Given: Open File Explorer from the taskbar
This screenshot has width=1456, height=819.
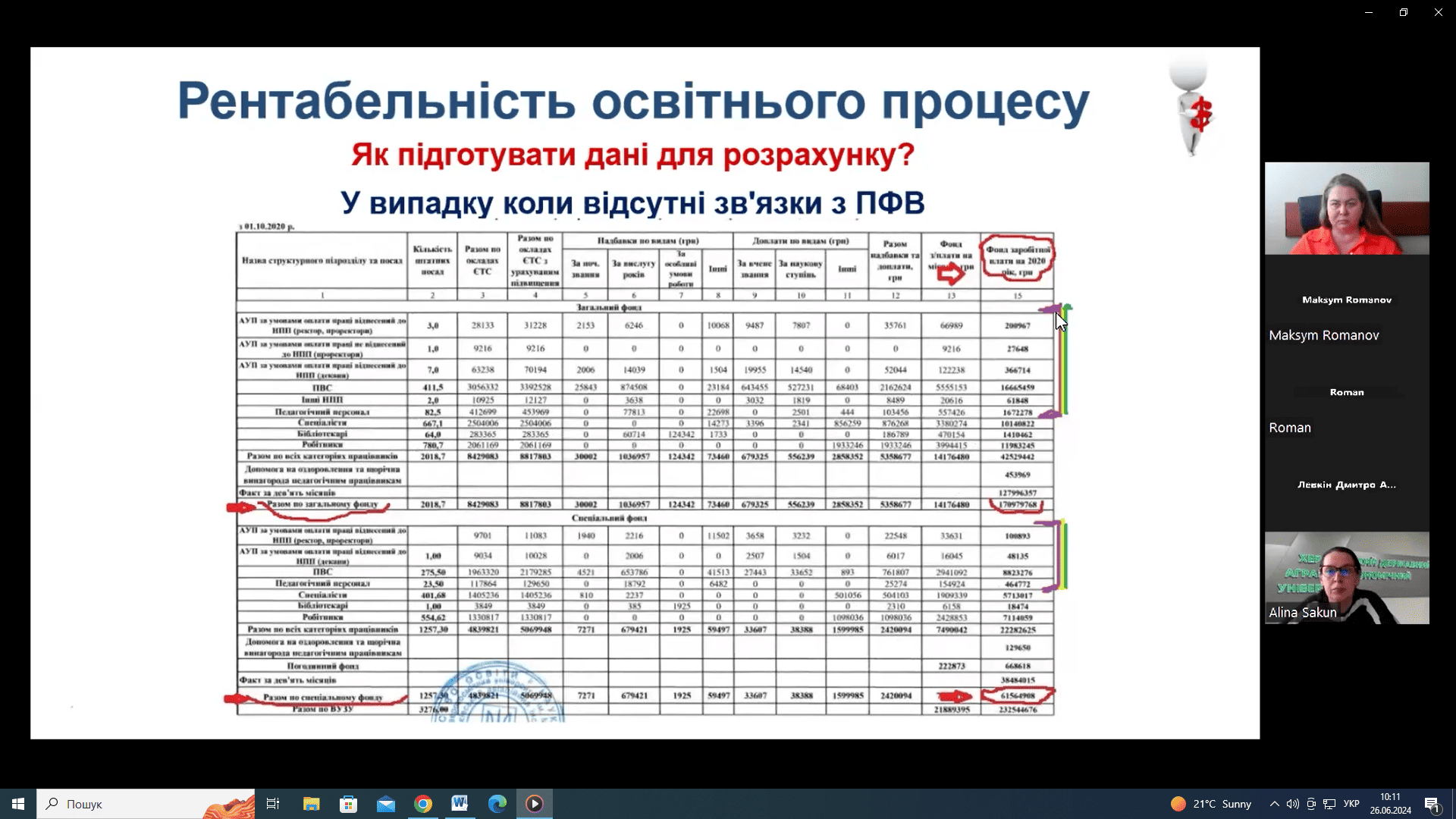Looking at the screenshot, I should (311, 804).
